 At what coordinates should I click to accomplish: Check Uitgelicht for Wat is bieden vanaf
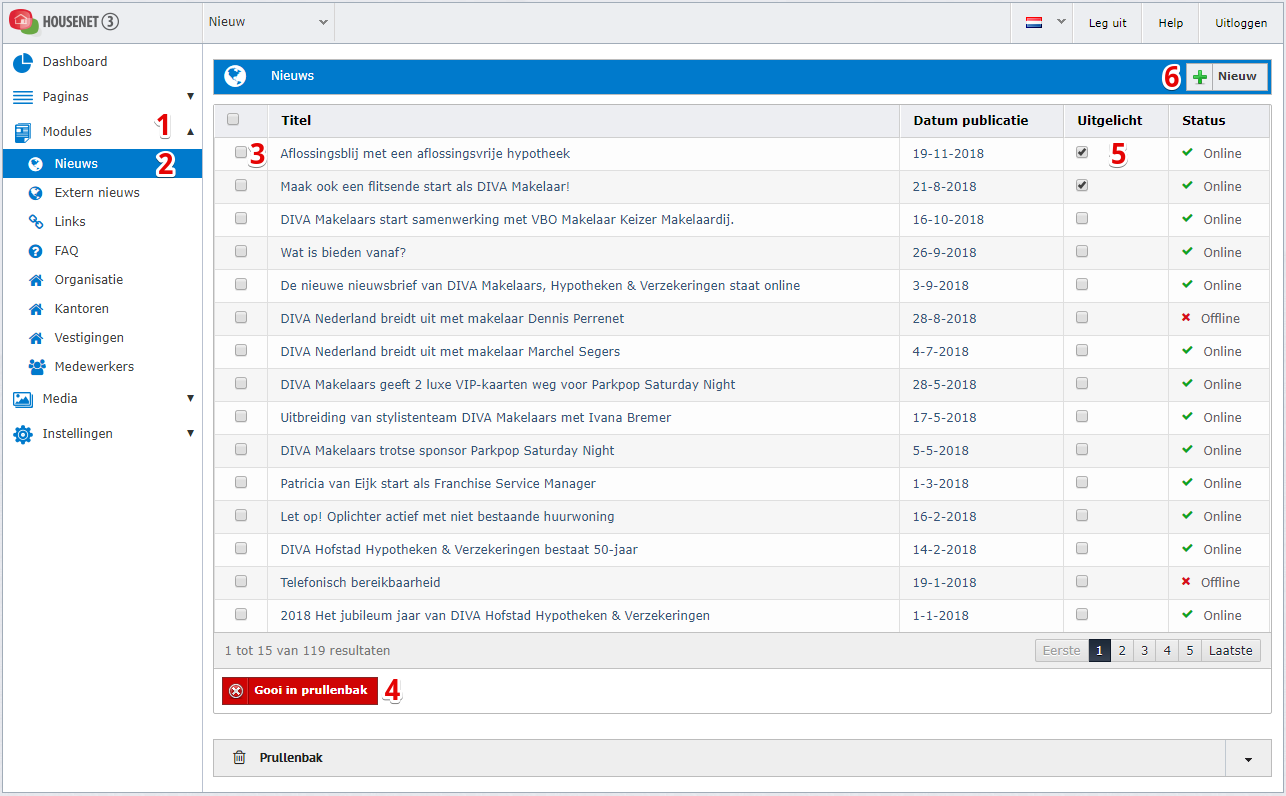(1082, 252)
